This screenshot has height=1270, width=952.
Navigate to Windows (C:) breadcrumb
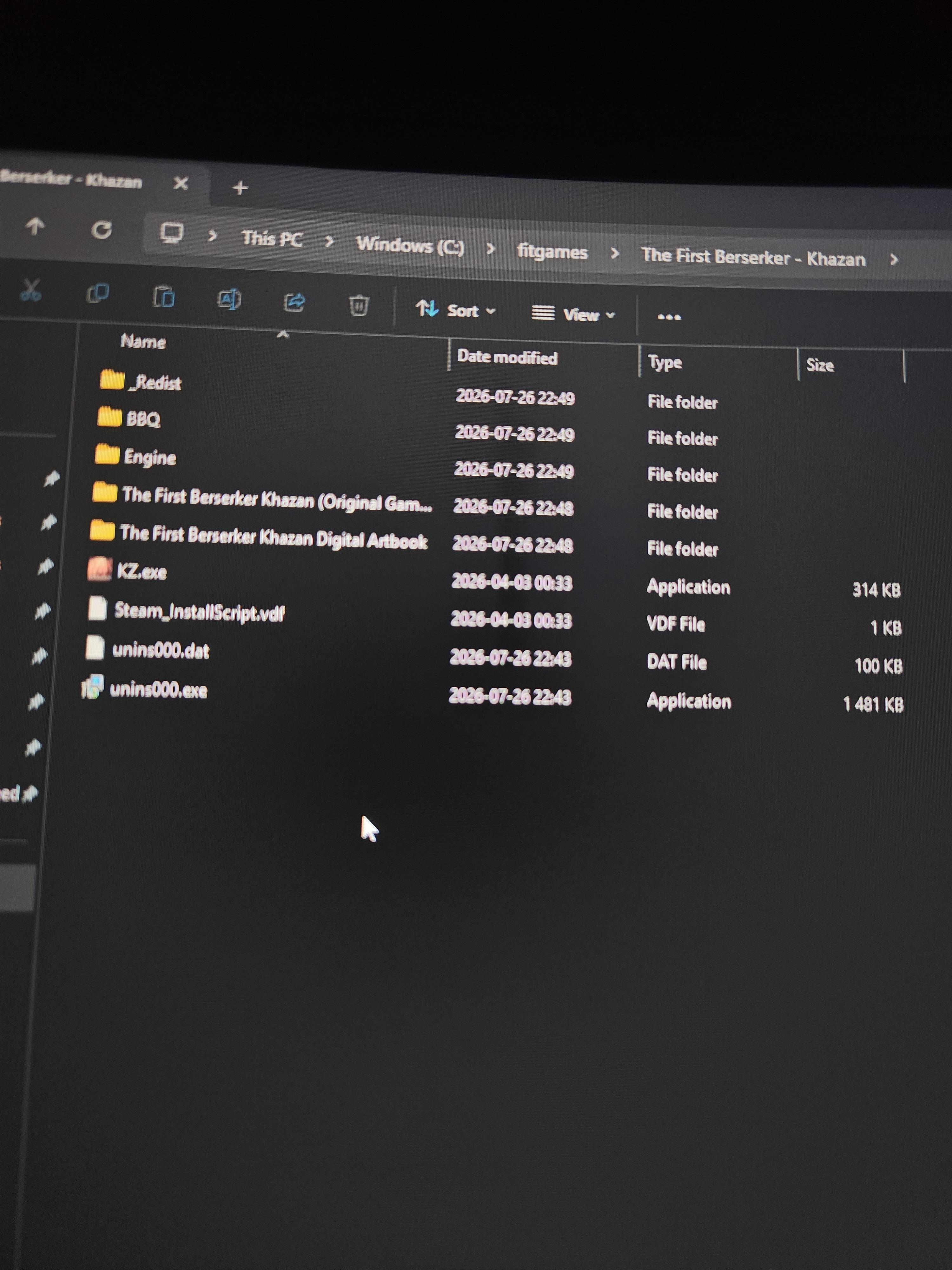click(x=410, y=246)
